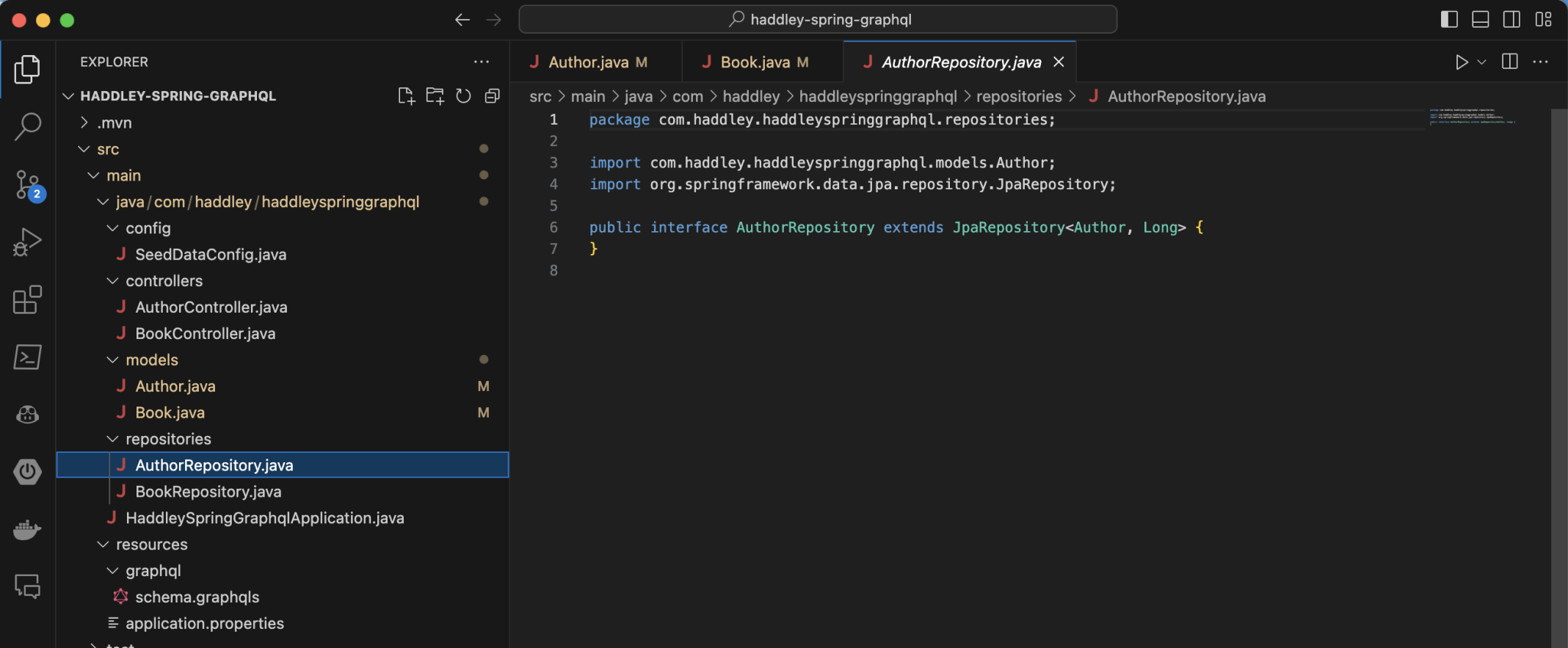
Task: Open BookRepository.java in the file tree
Action: coord(208,492)
